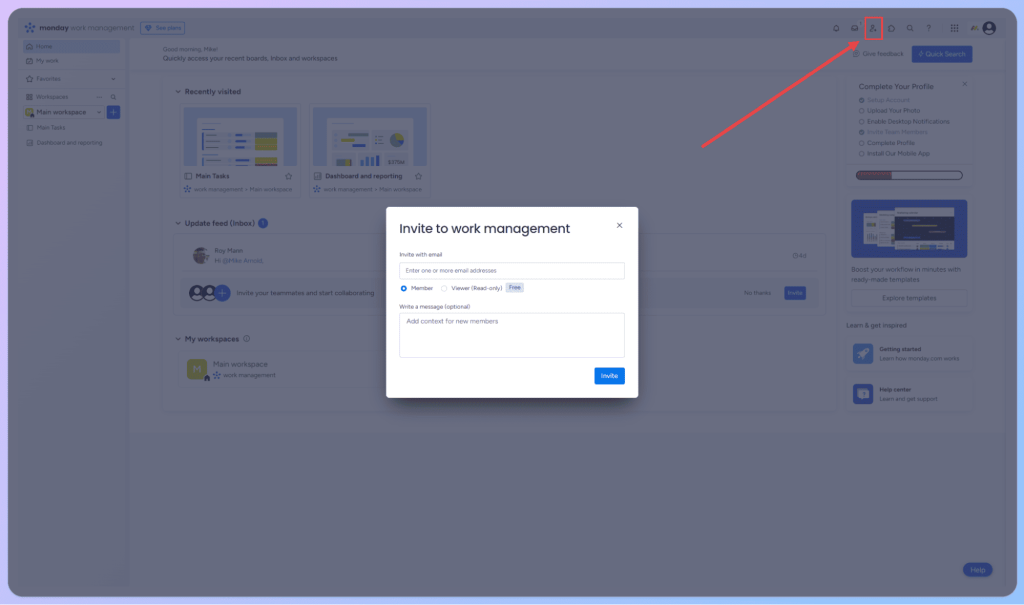
Task: Click the monday logo in header
Action: (x=30, y=27)
